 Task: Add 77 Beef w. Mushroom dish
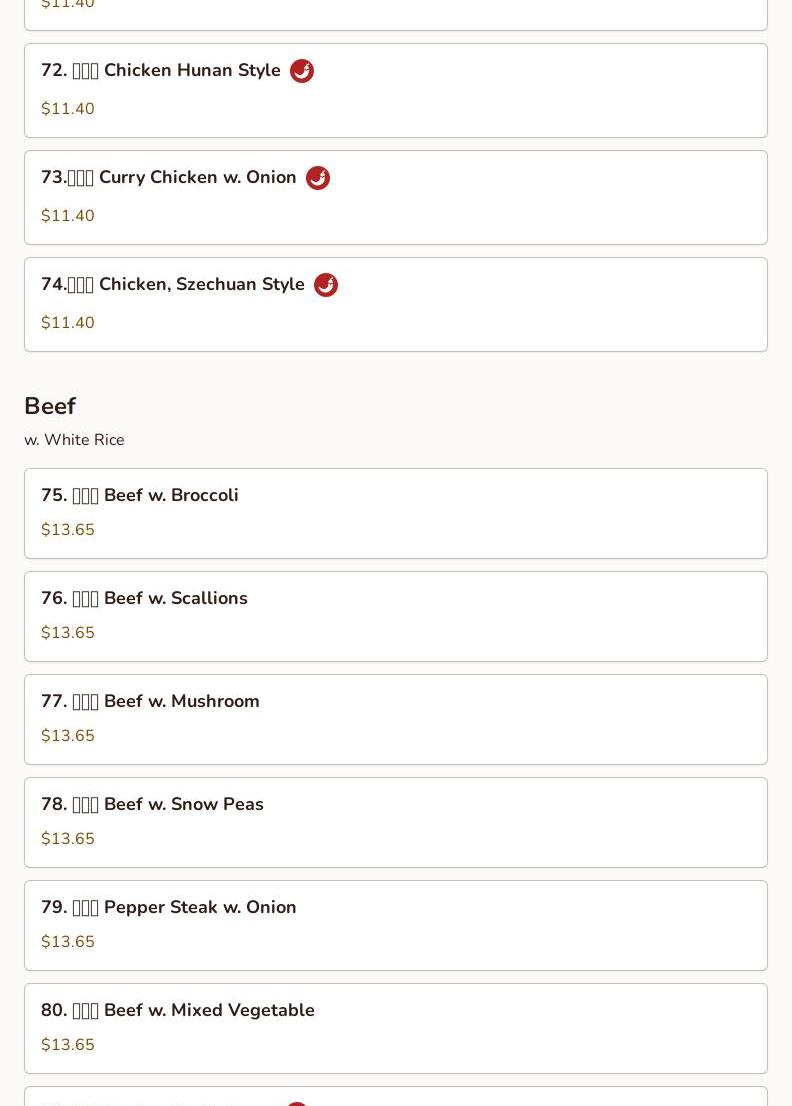(x=396, y=719)
